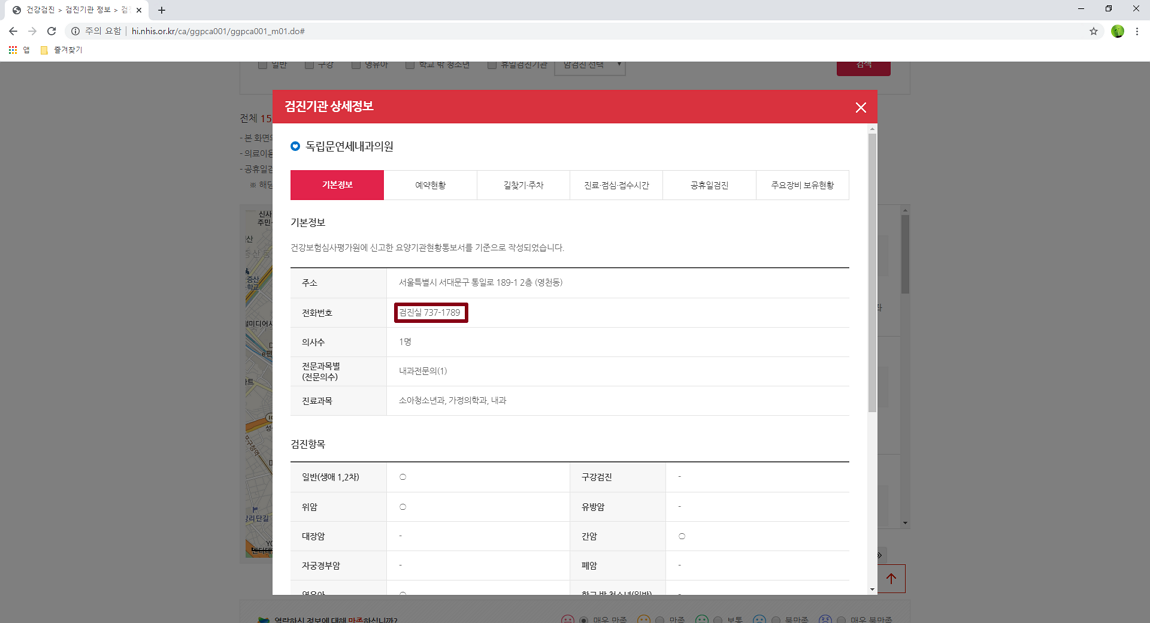
Task: Switch to the 예약현황 tab
Action: point(430,185)
